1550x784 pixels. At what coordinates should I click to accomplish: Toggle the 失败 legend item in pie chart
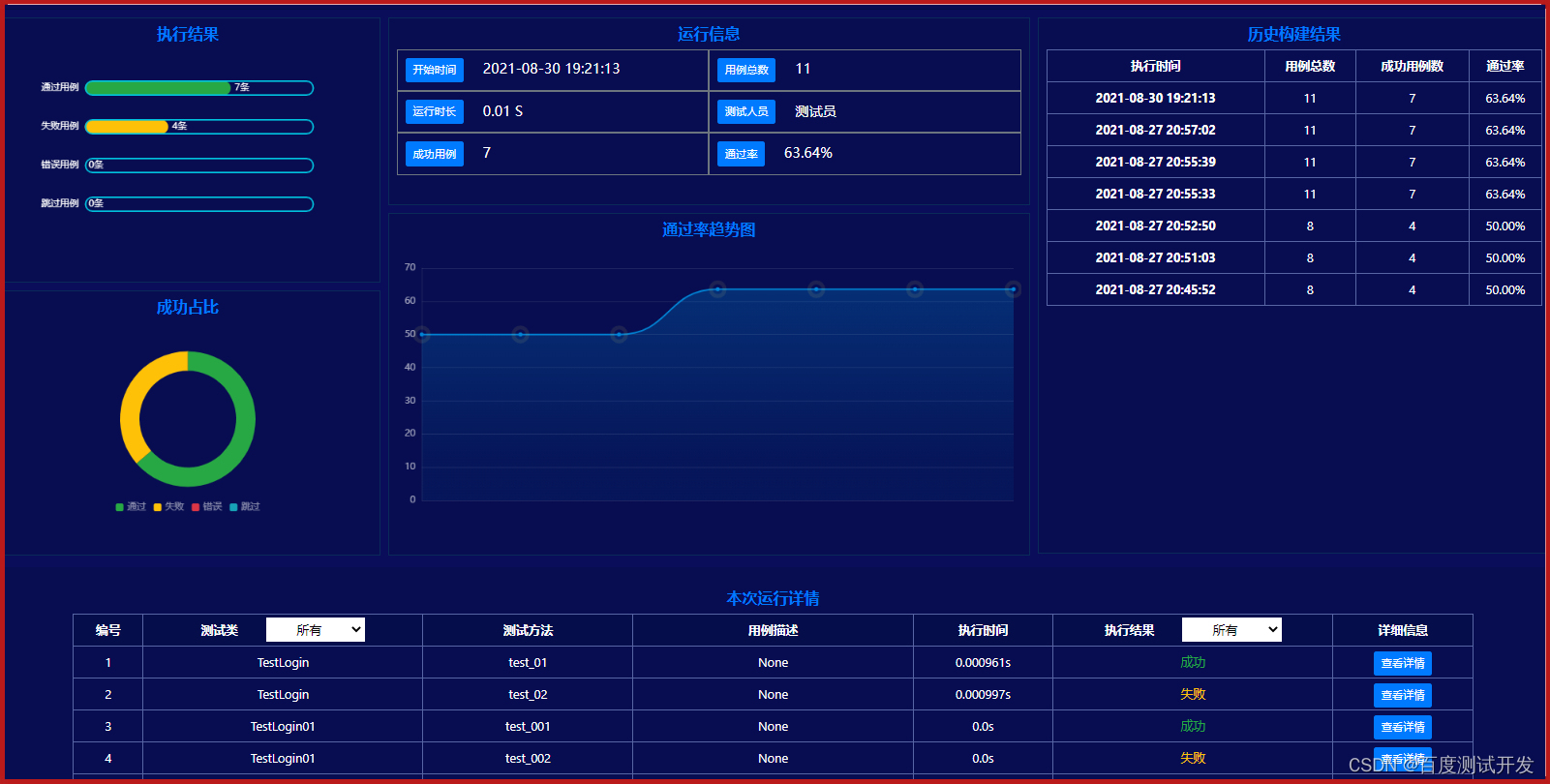click(168, 506)
